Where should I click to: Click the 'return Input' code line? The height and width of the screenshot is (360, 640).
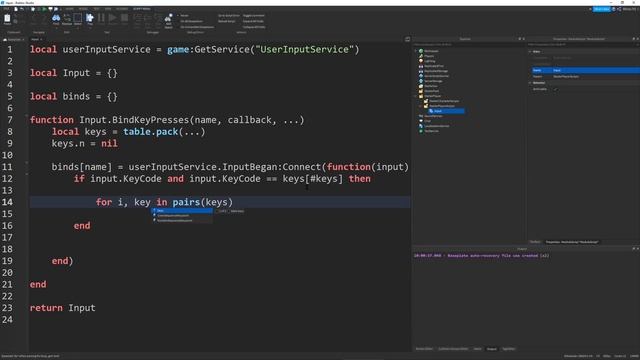coord(62,308)
